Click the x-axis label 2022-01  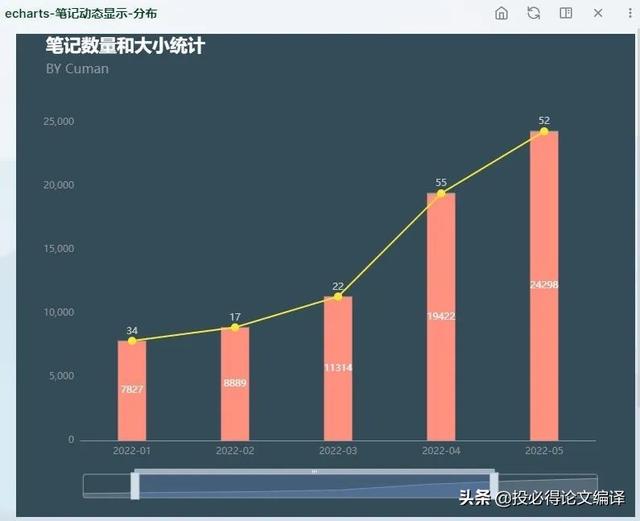pos(132,451)
